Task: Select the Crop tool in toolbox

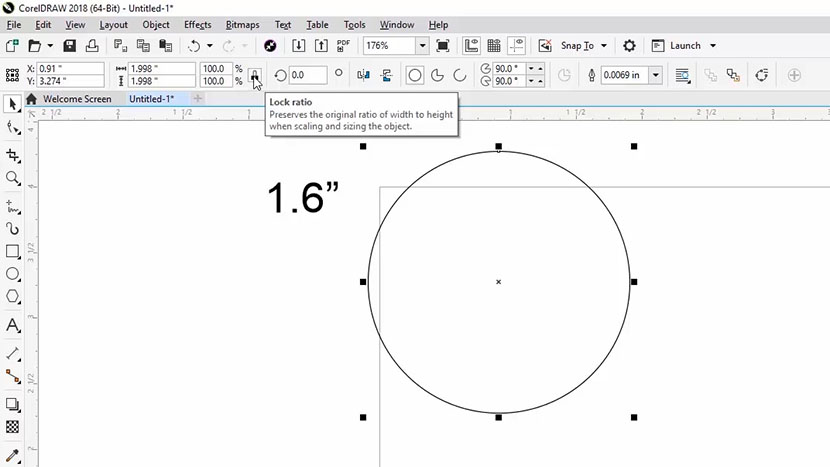Action: pyautogui.click(x=13, y=155)
